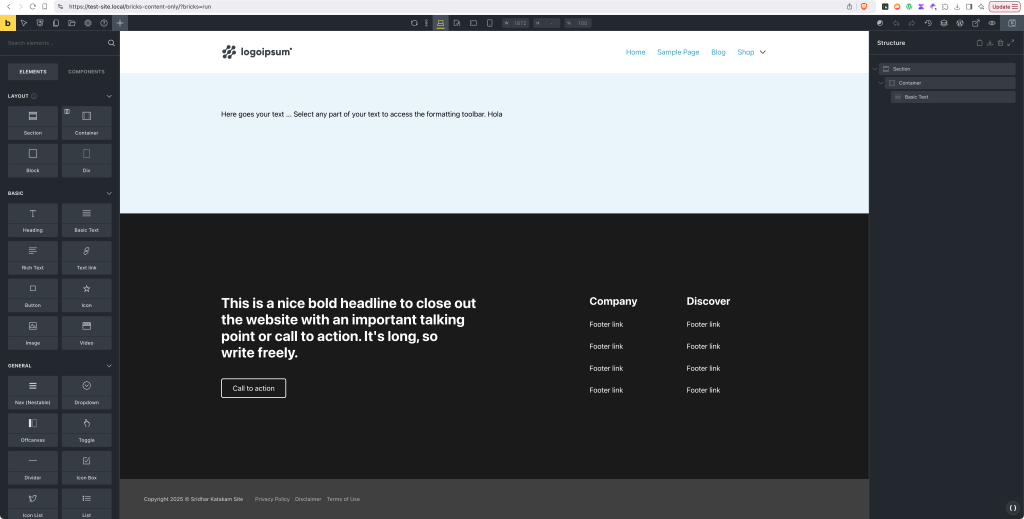Image resolution: width=1024 pixels, height=519 pixels.
Task: Click the plus Add element toolbar icon
Action: (120, 22)
